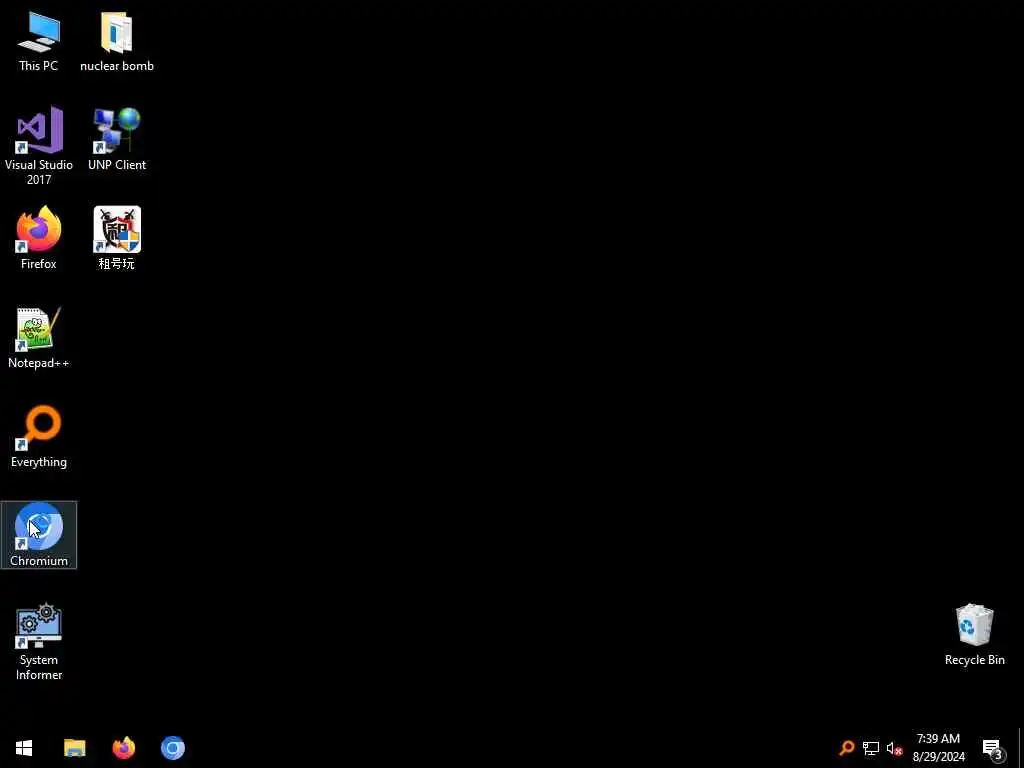This screenshot has height=768, width=1024.
Task: Select the This PC desktop icon
Action: click(x=39, y=41)
